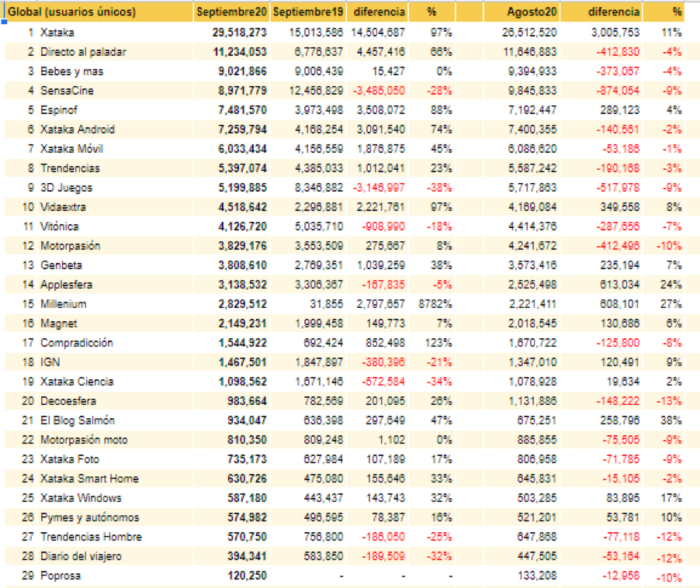Click the red value -874,054

click(x=618, y=91)
